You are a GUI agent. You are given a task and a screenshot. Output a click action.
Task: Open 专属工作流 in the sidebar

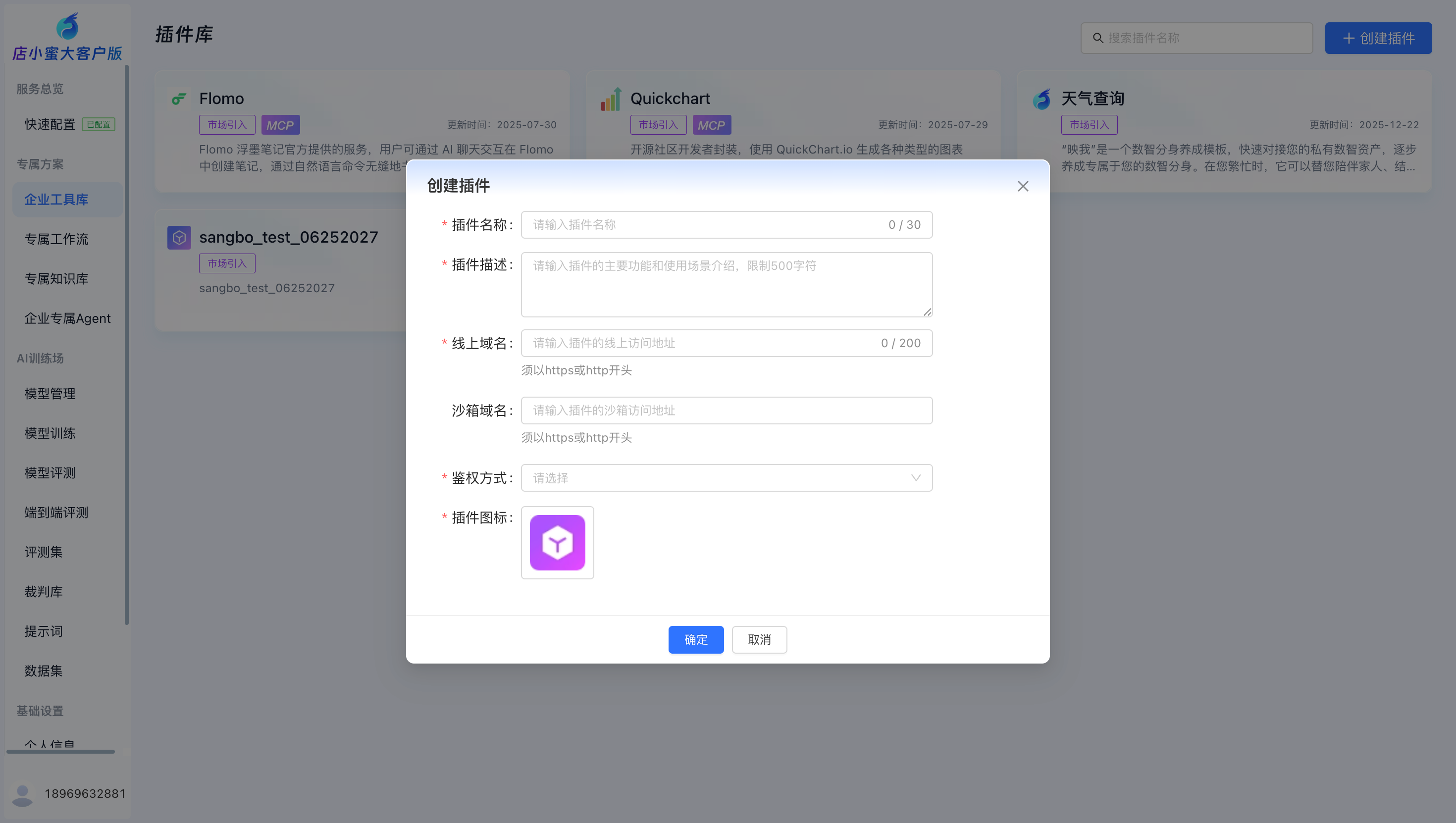point(56,239)
